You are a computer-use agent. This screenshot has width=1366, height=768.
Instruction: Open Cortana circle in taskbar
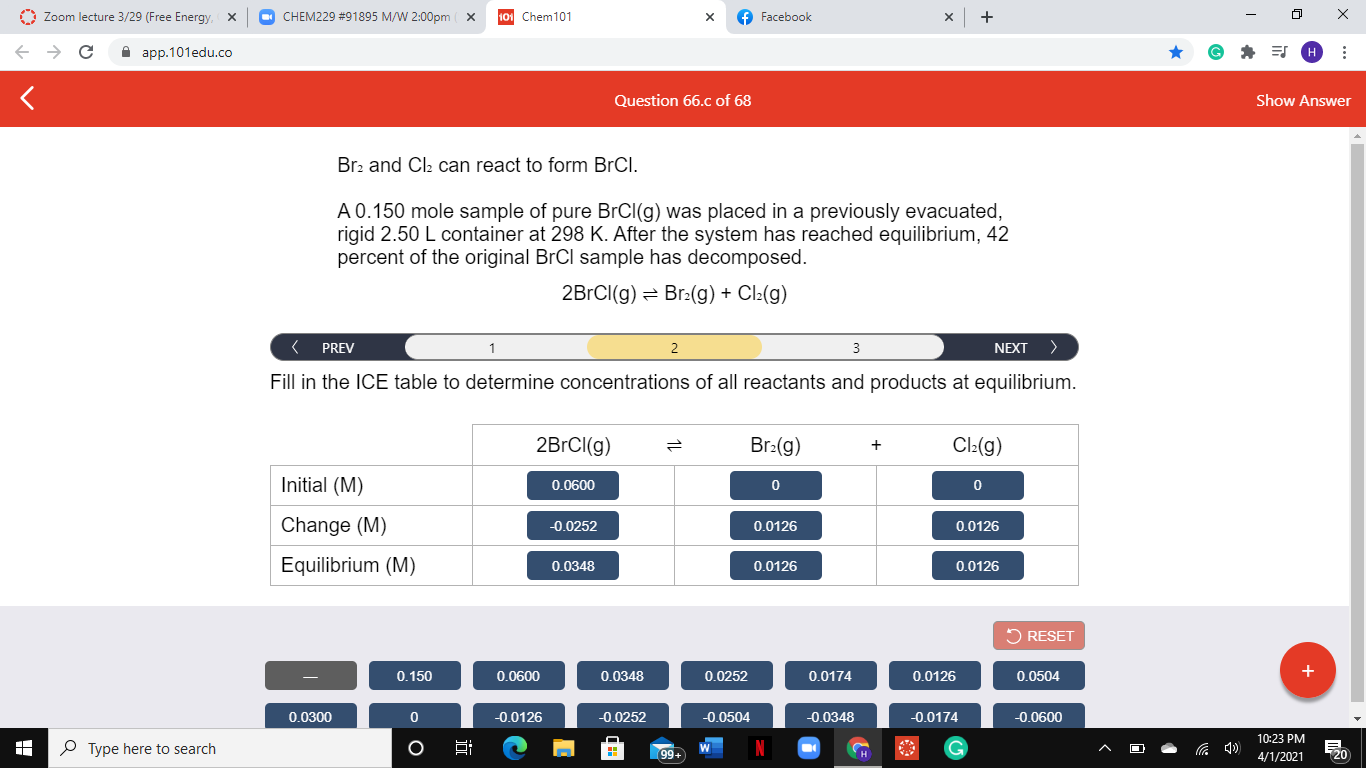point(416,748)
